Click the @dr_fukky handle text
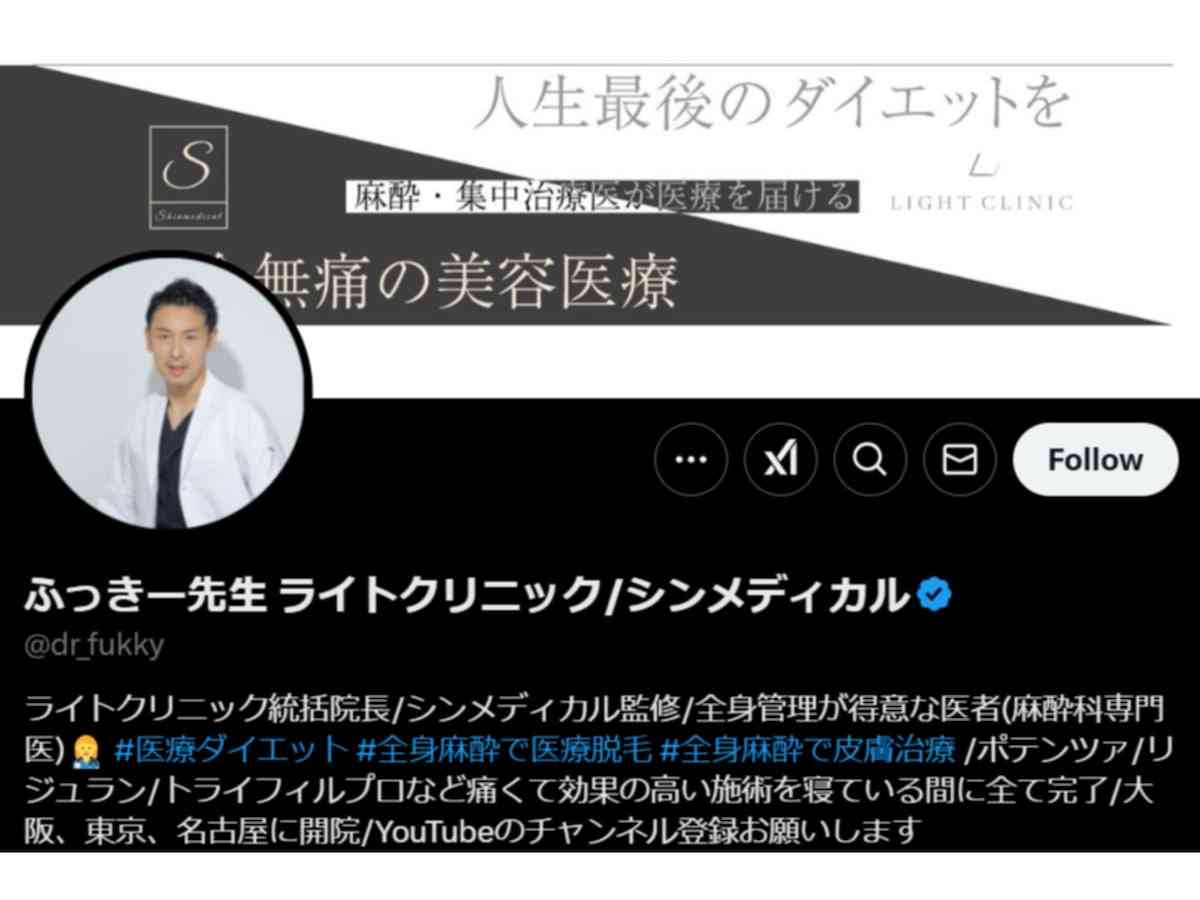 pyautogui.click(x=94, y=645)
